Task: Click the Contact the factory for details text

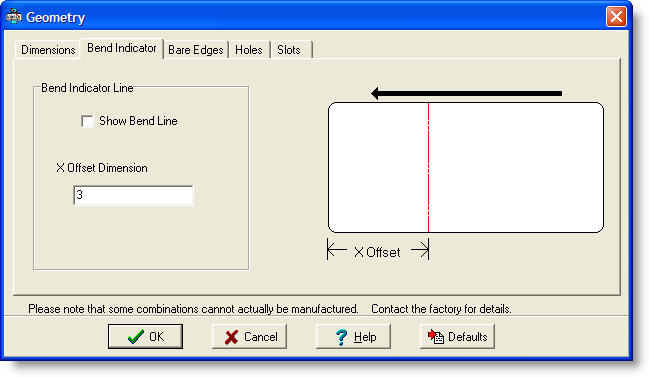Action: (441, 309)
